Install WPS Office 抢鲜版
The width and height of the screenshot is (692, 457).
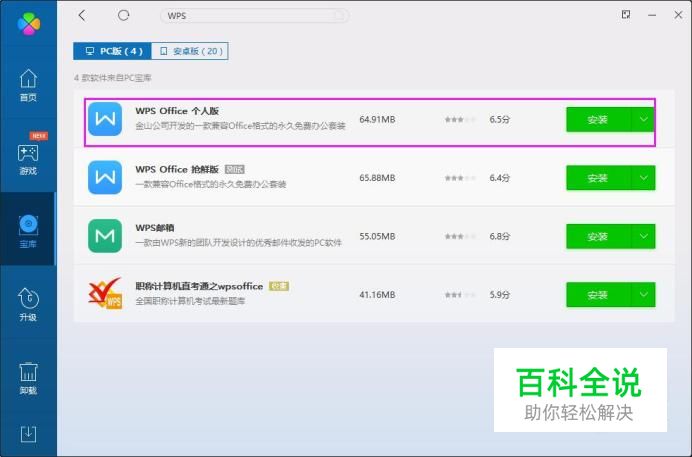pyautogui.click(x=598, y=178)
